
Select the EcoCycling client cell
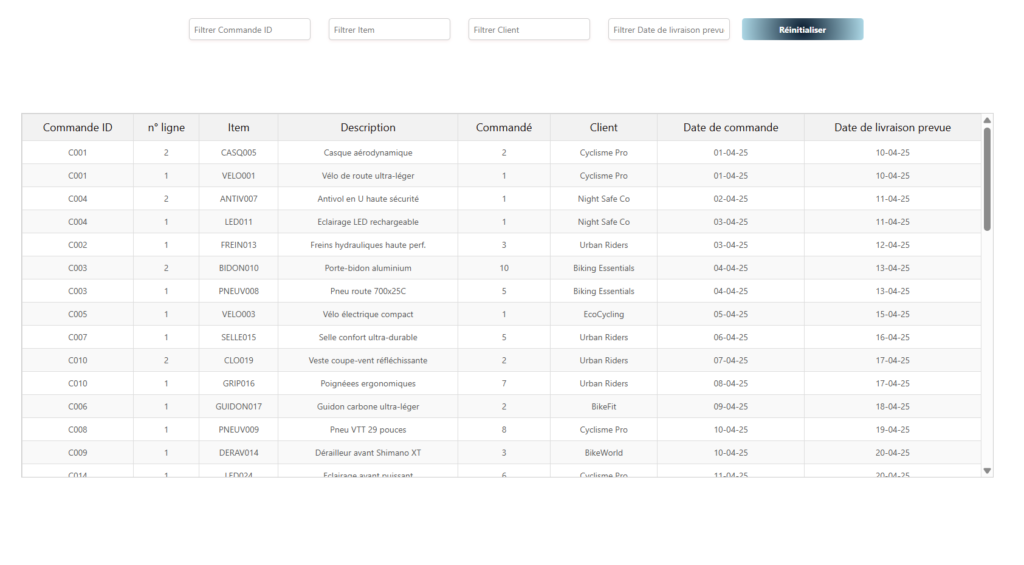604,314
